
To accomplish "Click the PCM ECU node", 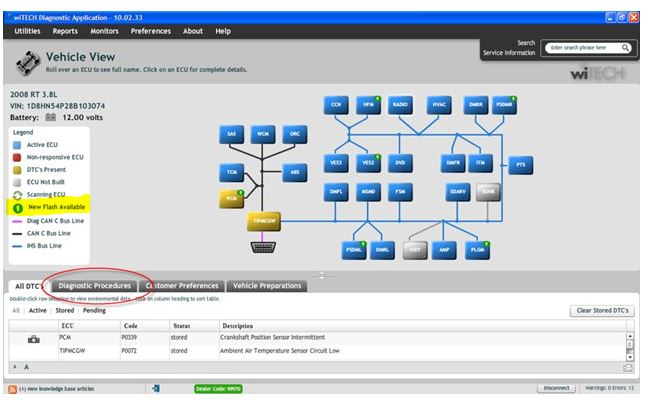I will pyautogui.click(x=231, y=199).
